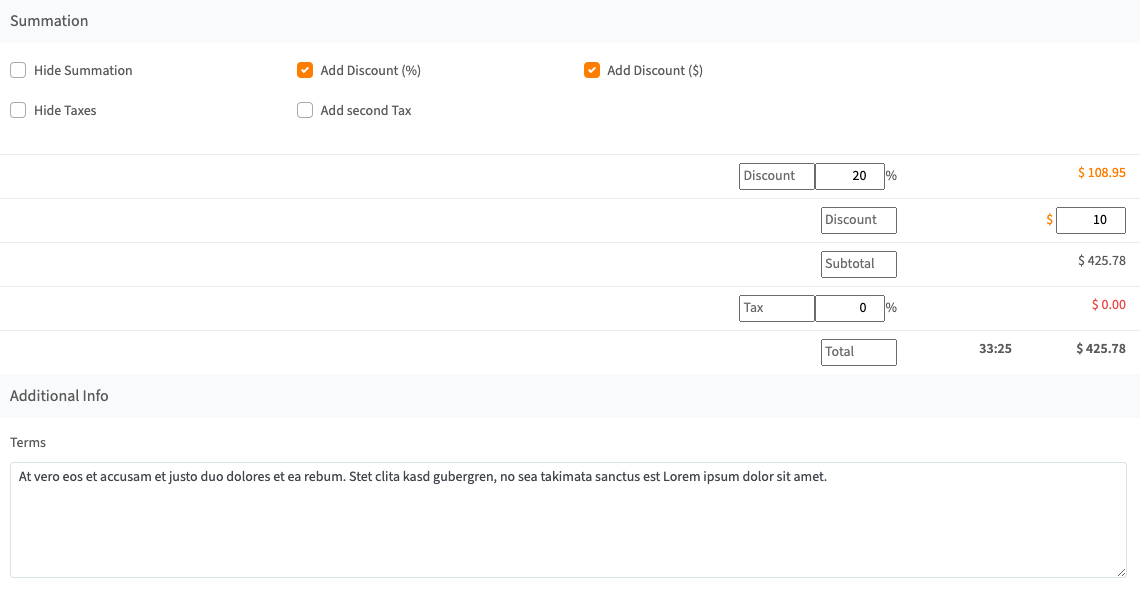Uncheck the Add Discount (%) checkbox

click(305, 71)
